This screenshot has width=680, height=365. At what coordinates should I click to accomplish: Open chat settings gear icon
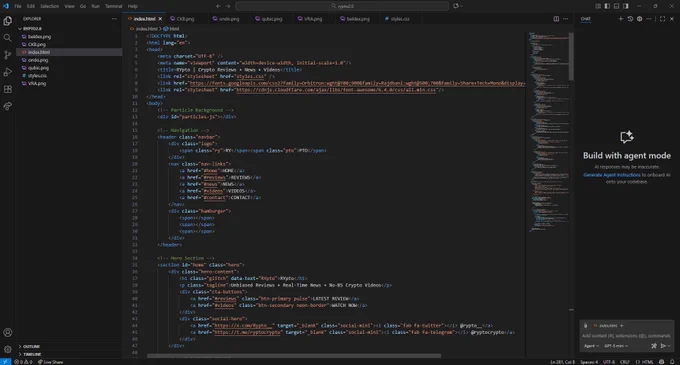pyautogui.click(x=639, y=19)
